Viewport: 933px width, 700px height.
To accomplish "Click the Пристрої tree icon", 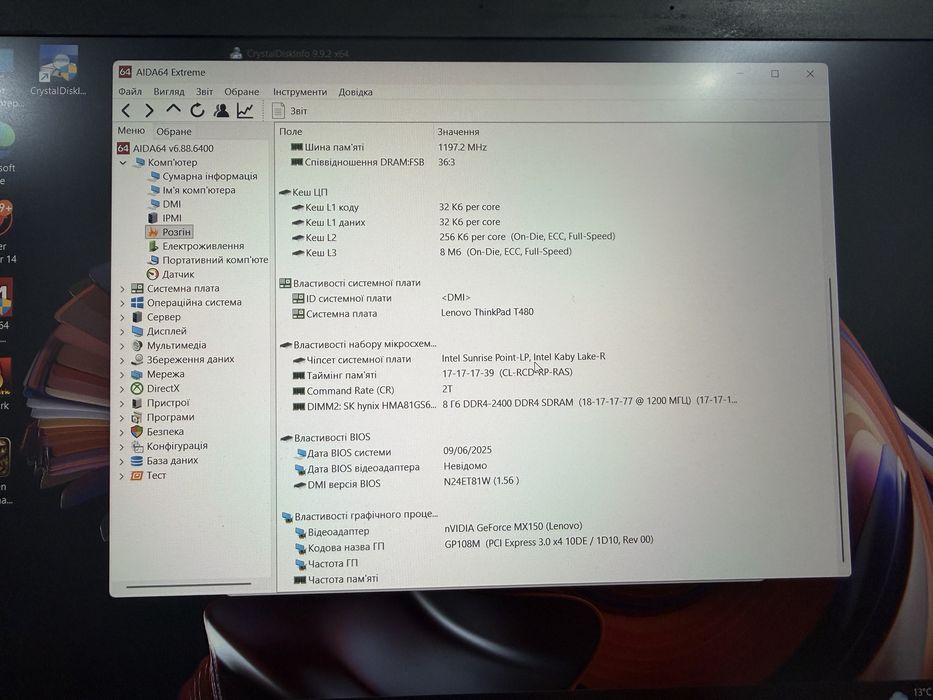I will 137,403.
